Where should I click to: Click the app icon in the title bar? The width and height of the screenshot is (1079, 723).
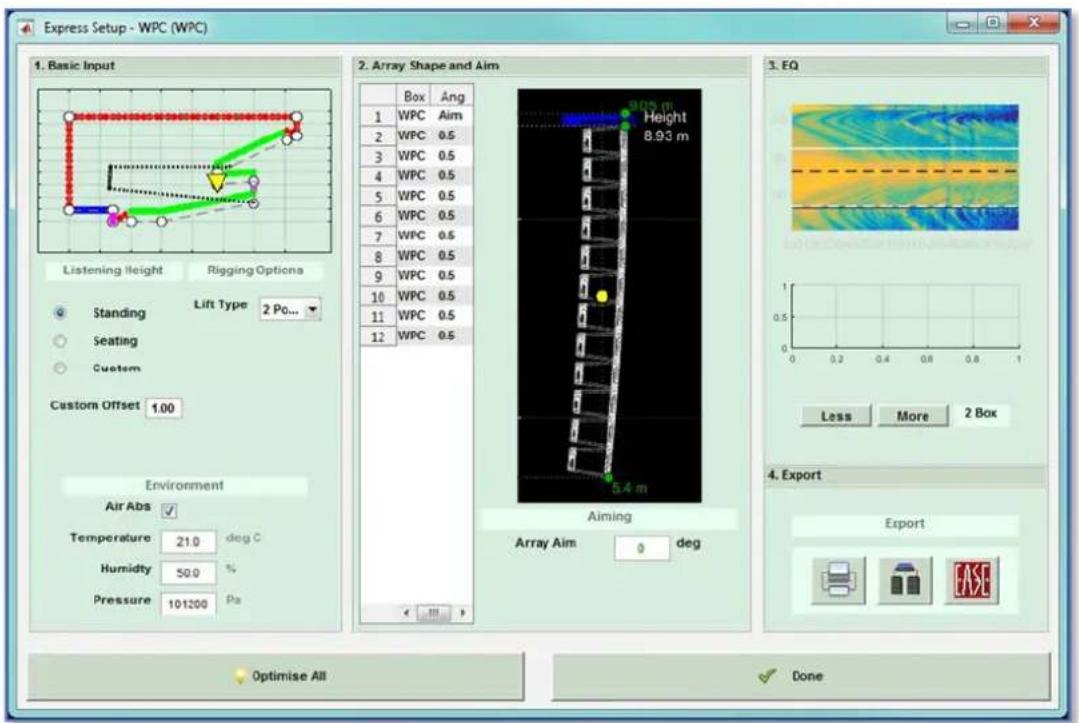pos(26,28)
